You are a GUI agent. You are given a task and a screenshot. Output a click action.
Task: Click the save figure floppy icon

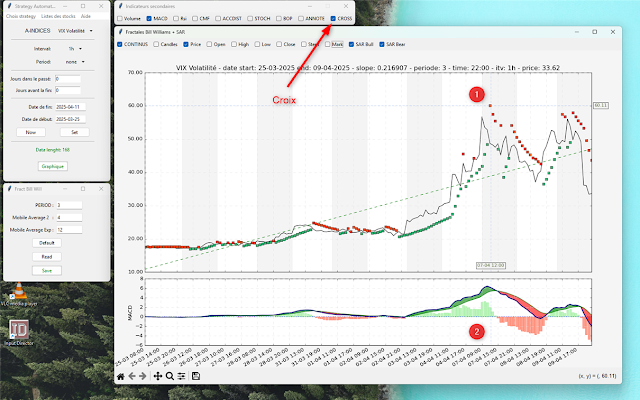coord(196,376)
